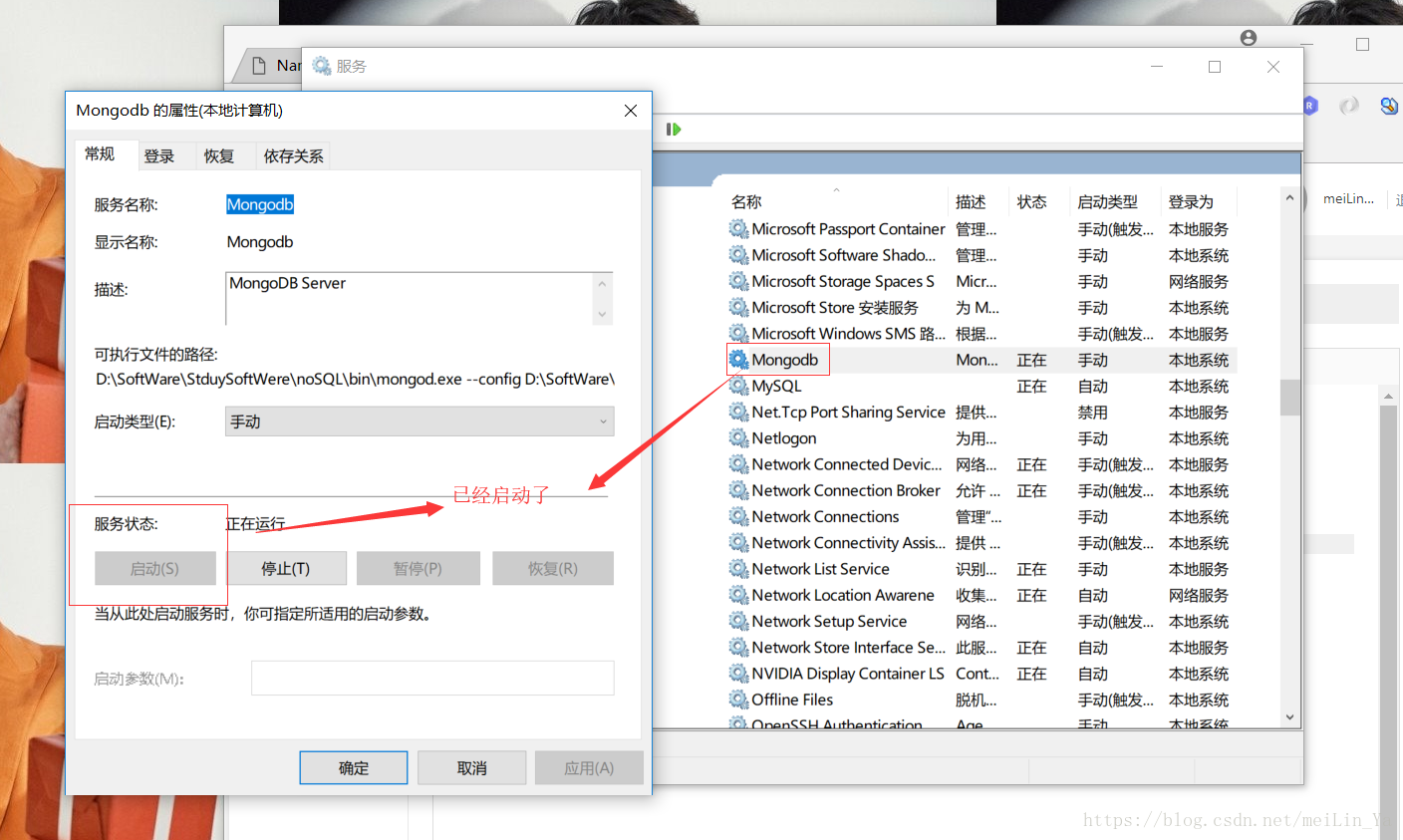The width and height of the screenshot is (1403, 840).
Task: Click description box scroll down arrow
Action: coord(602,315)
